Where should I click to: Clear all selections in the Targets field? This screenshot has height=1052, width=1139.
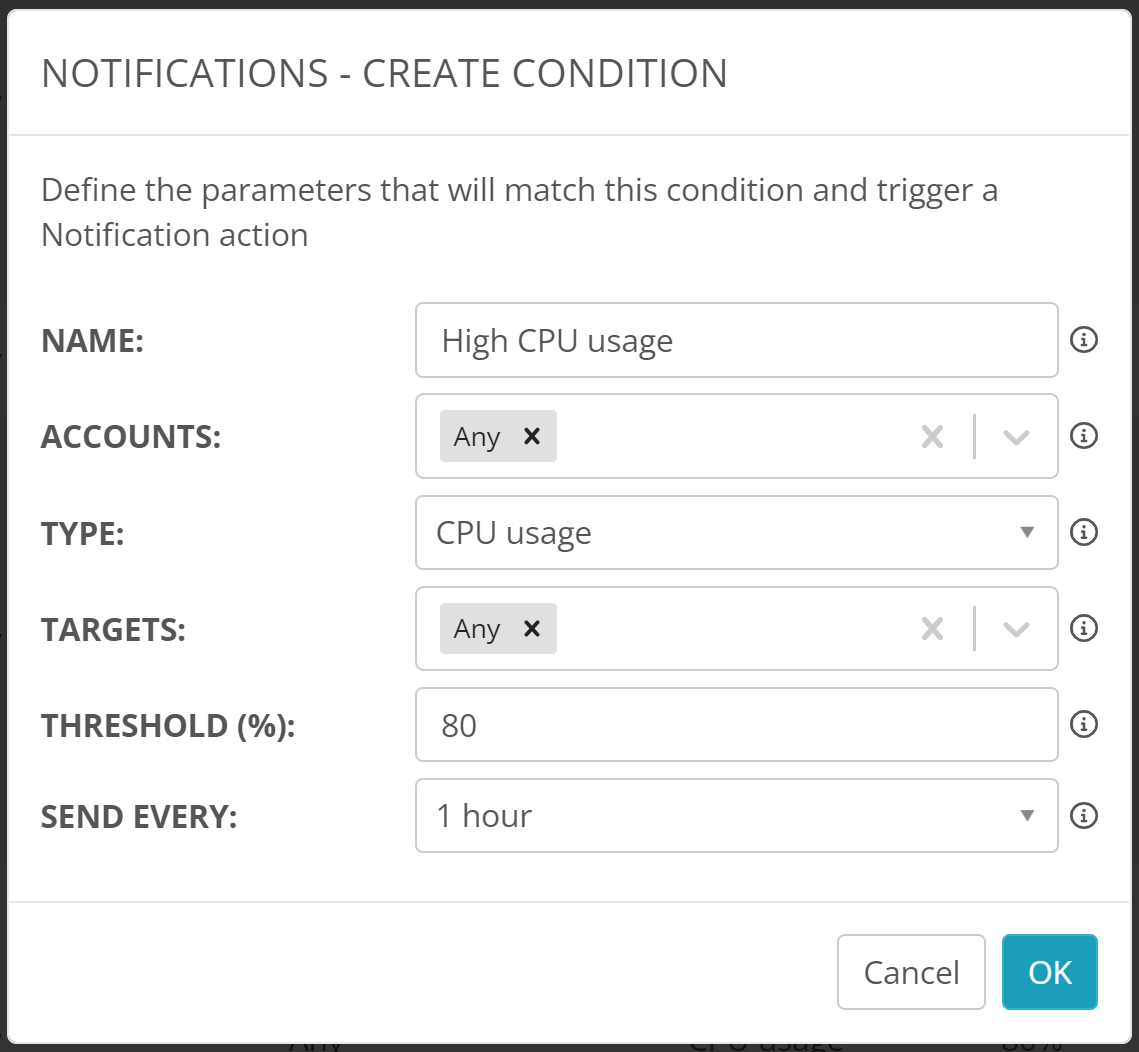[x=932, y=628]
